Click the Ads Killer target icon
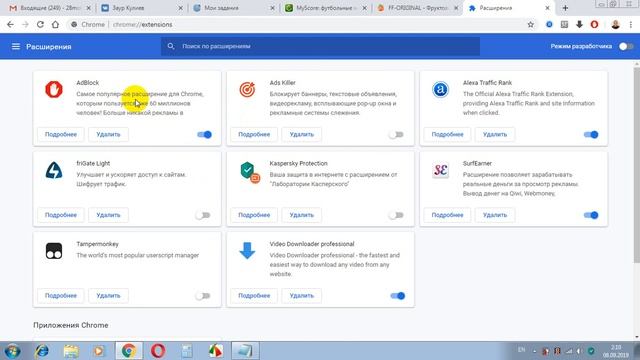This screenshot has width=640, height=360. coord(247,89)
